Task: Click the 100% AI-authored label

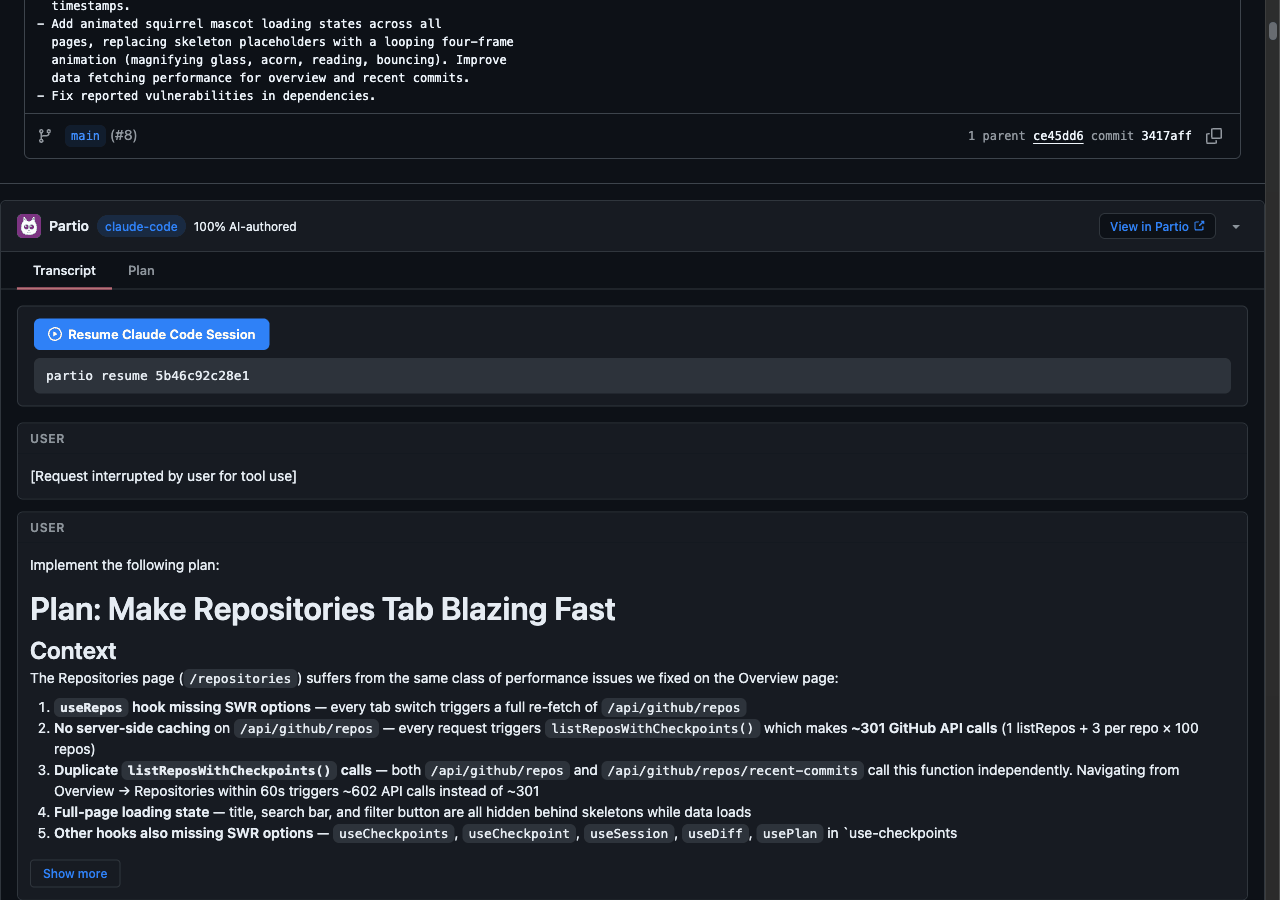Action: click(245, 226)
